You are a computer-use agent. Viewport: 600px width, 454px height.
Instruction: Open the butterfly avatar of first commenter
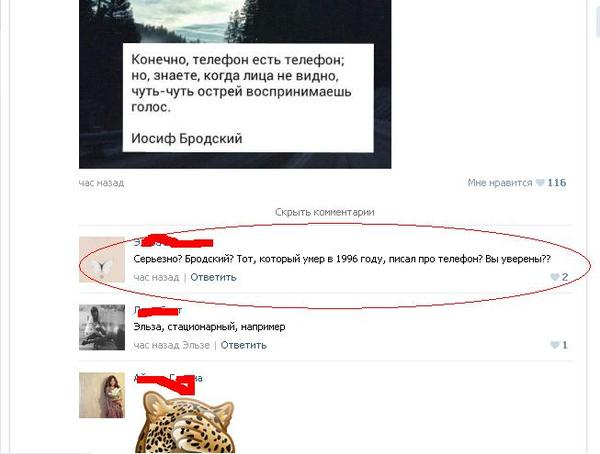[x=102, y=260]
